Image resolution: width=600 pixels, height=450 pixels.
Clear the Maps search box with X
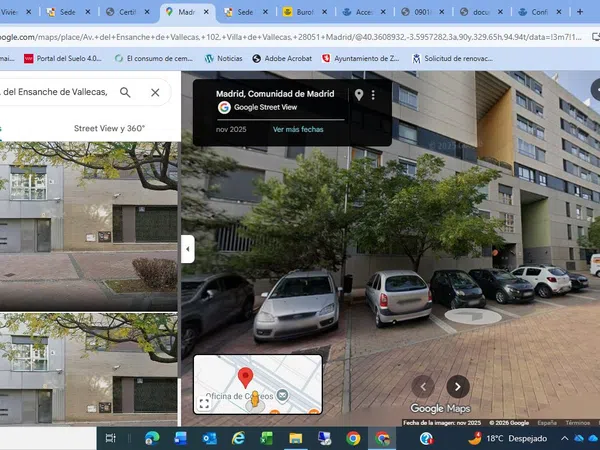point(155,92)
